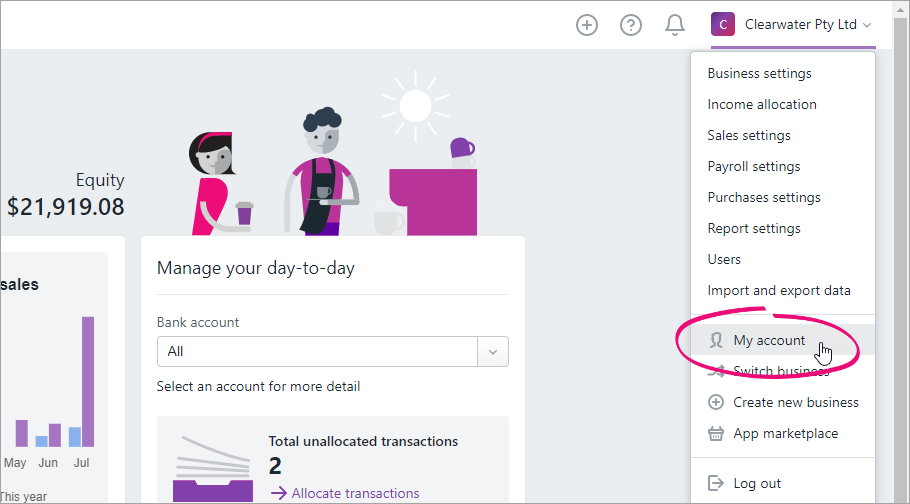
Task: Open Import and export data
Action: coord(779,291)
